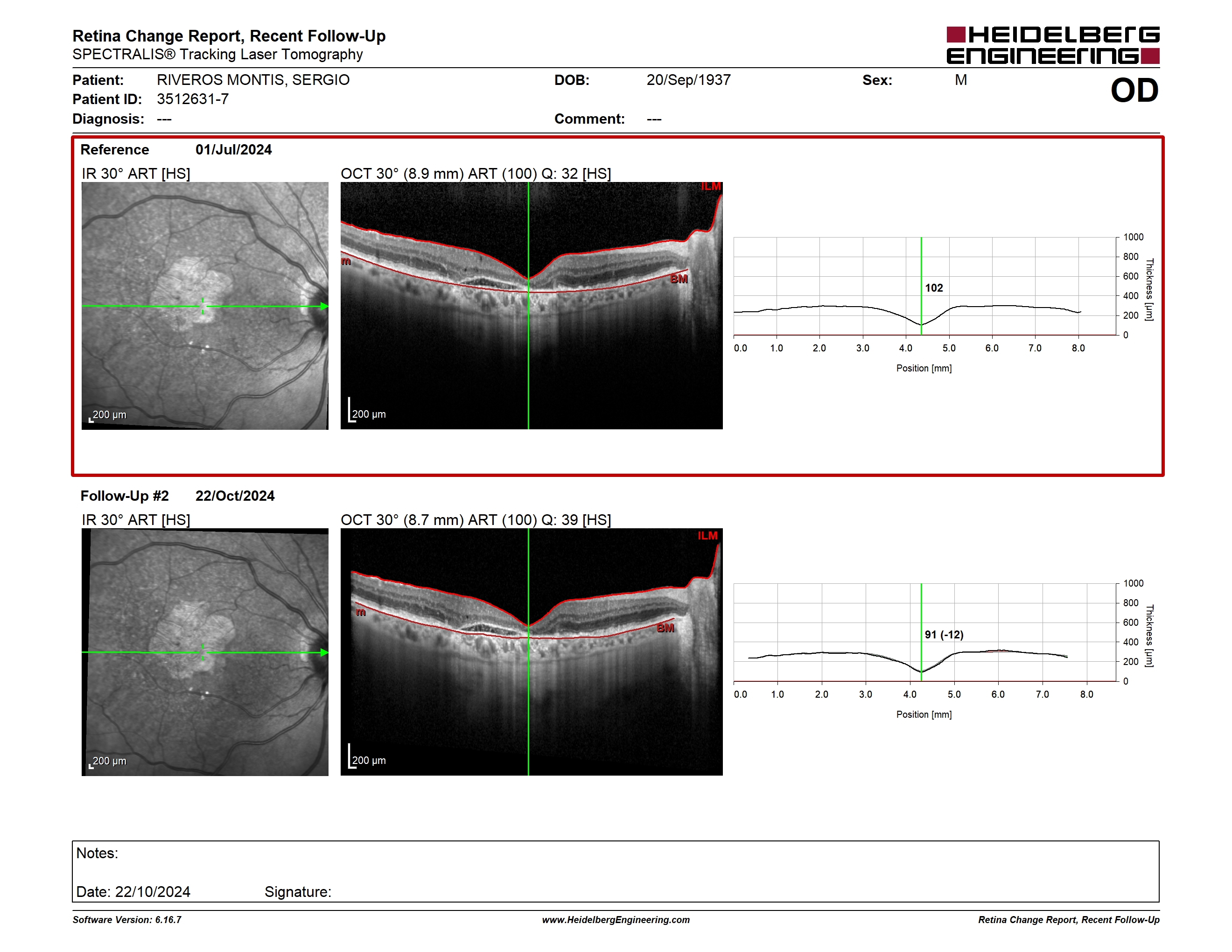Click the Notes field
1232x952 pixels.
tap(616, 871)
